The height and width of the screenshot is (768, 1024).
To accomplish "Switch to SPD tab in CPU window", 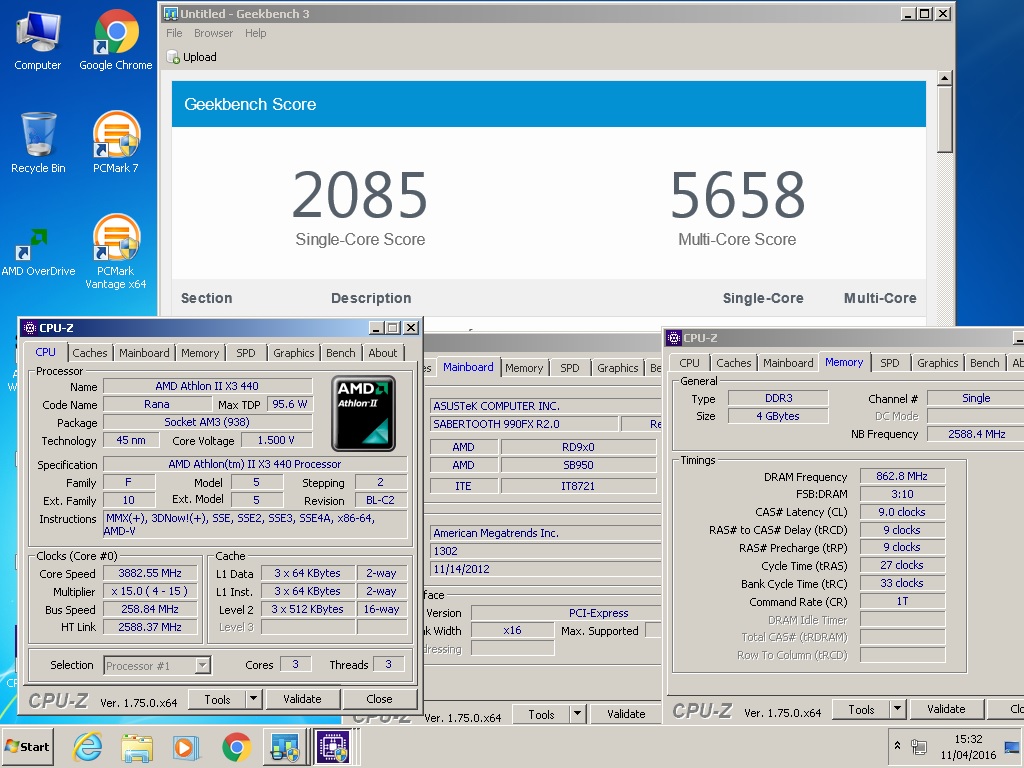I will pos(246,353).
